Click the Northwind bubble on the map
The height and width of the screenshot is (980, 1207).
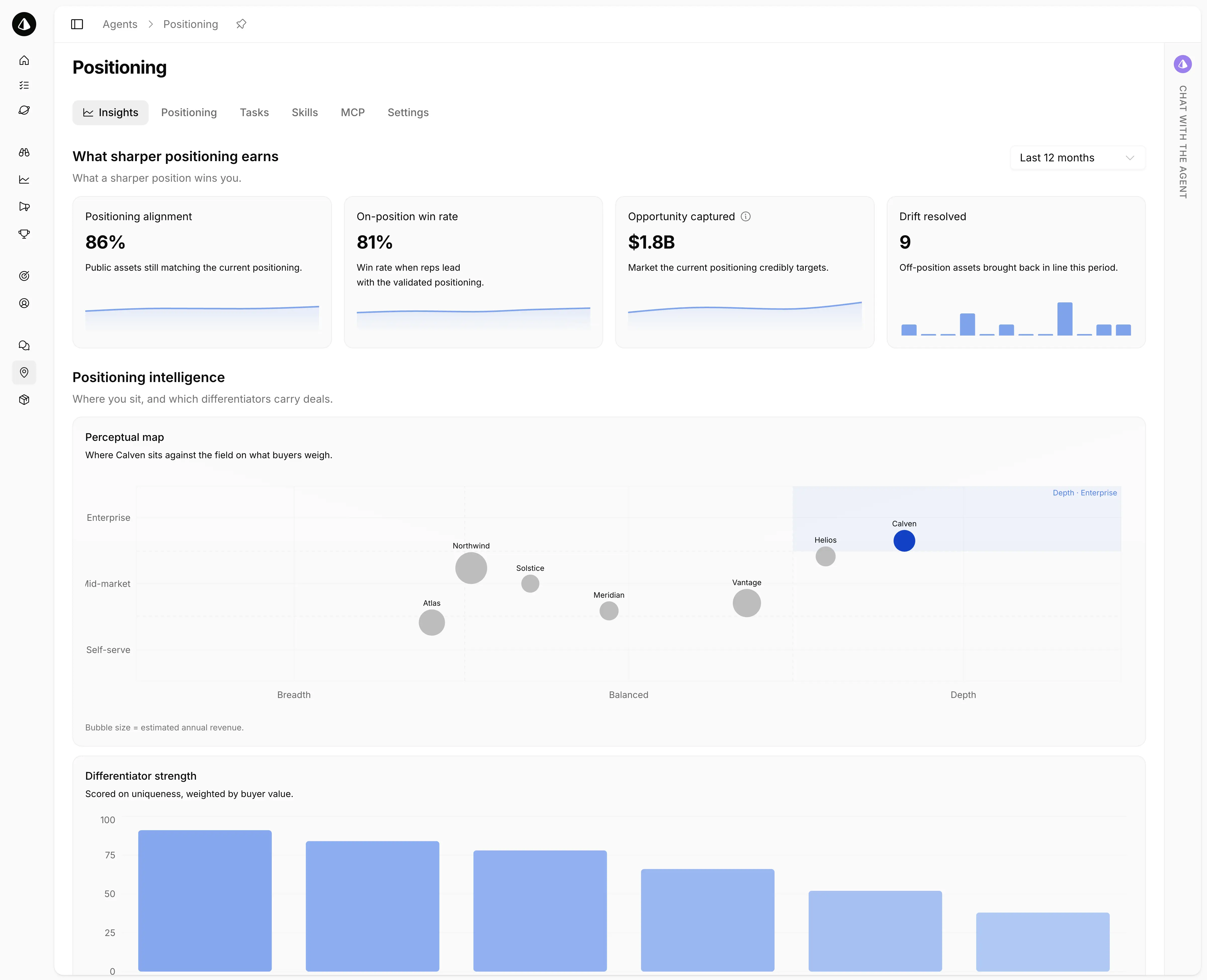471,568
